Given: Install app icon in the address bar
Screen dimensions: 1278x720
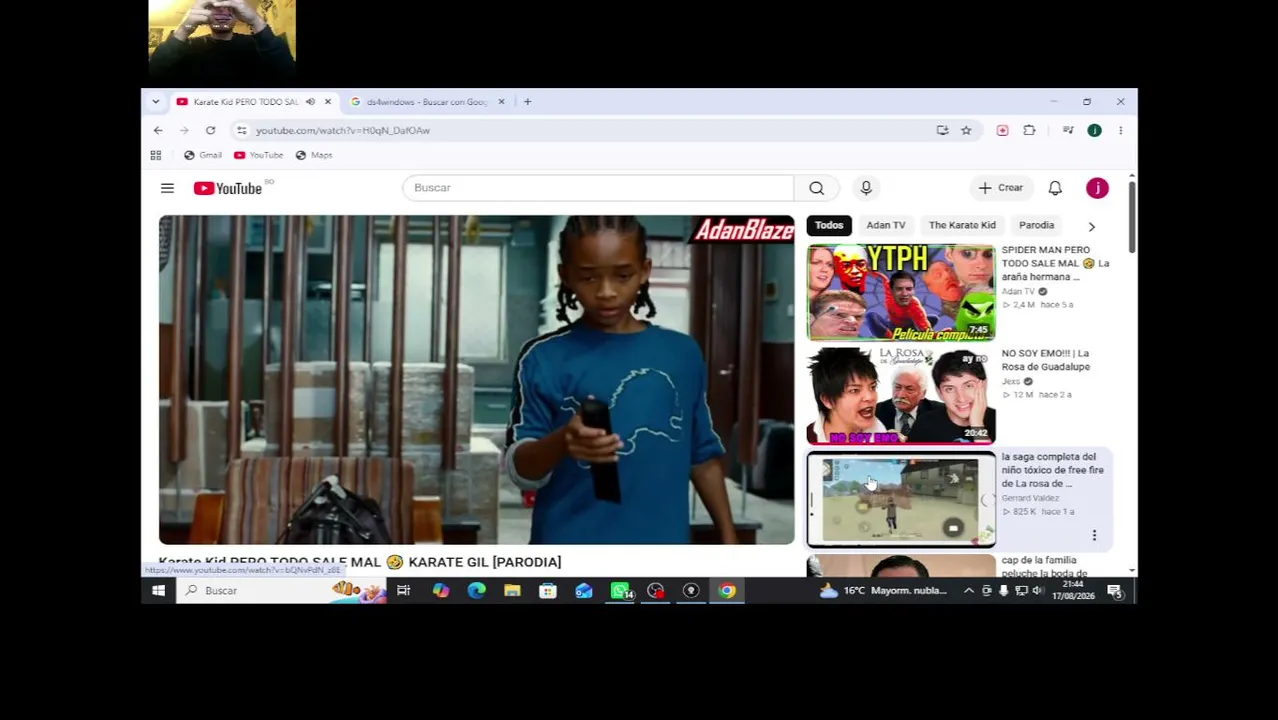Looking at the screenshot, I should click(942, 130).
